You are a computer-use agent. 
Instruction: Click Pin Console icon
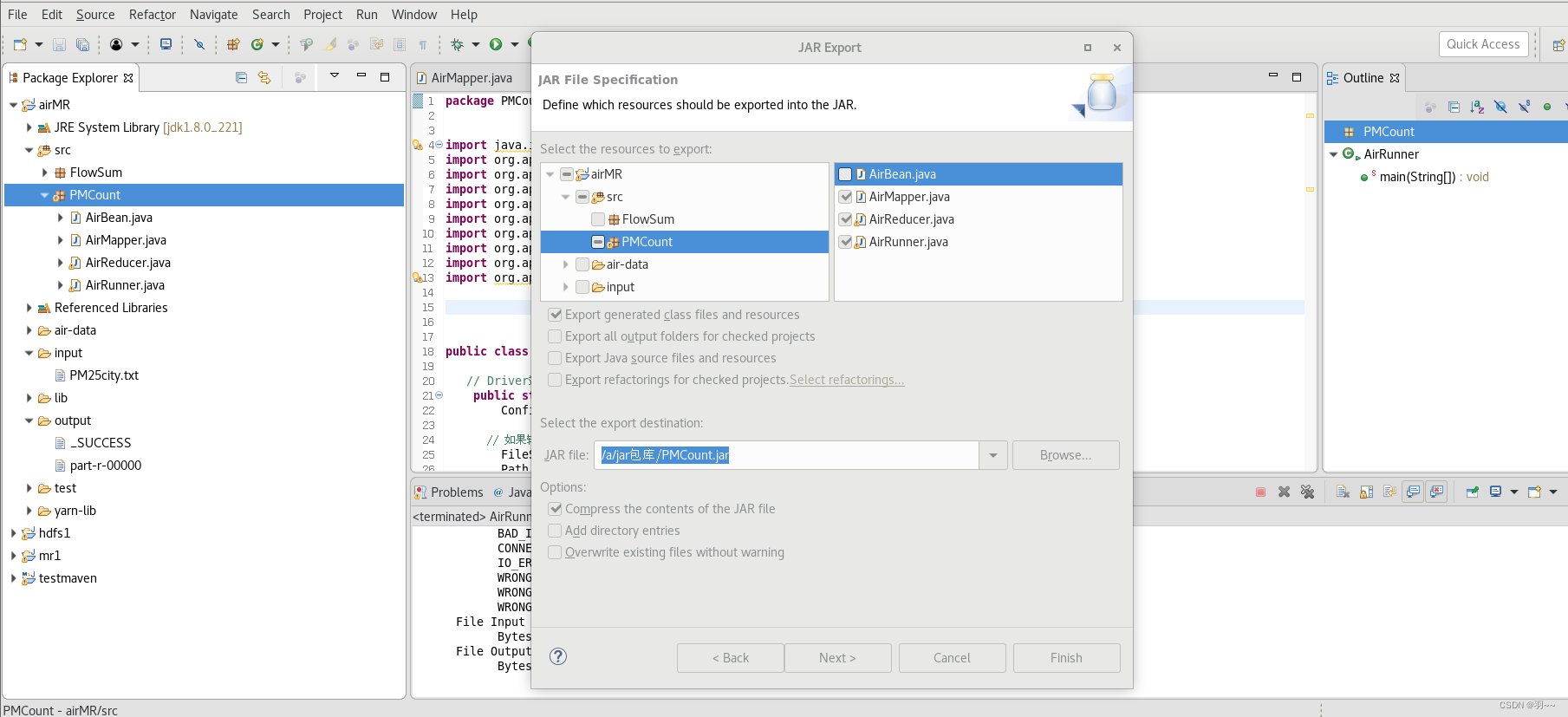click(1472, 492)
